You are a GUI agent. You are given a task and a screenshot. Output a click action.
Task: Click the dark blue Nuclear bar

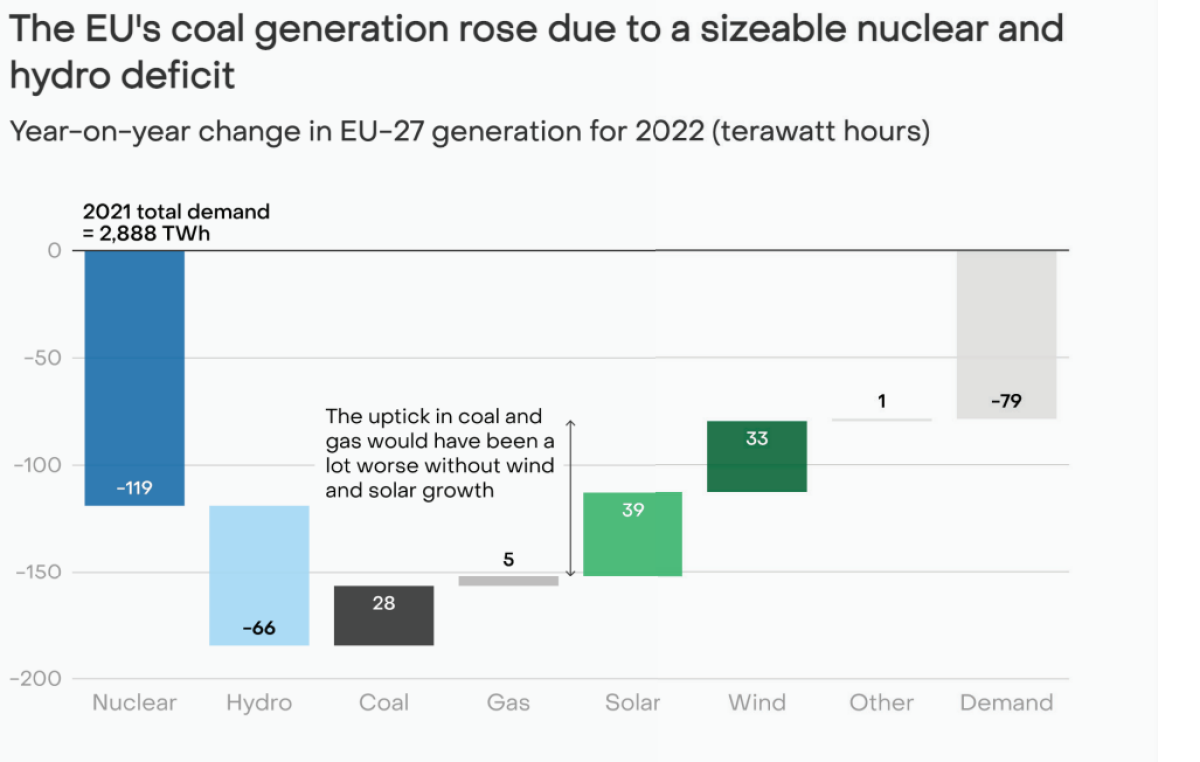point(134,378)
